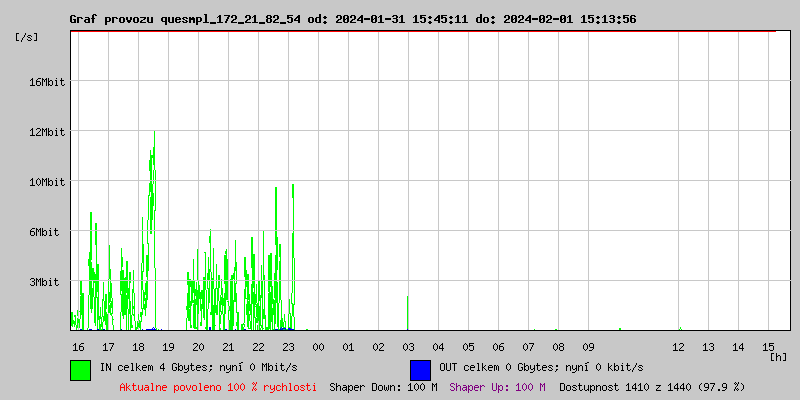Click hour 15 on the time axis
Image resolution: width=800 pixels, height=400 pixels.
(x=768, y=347)
